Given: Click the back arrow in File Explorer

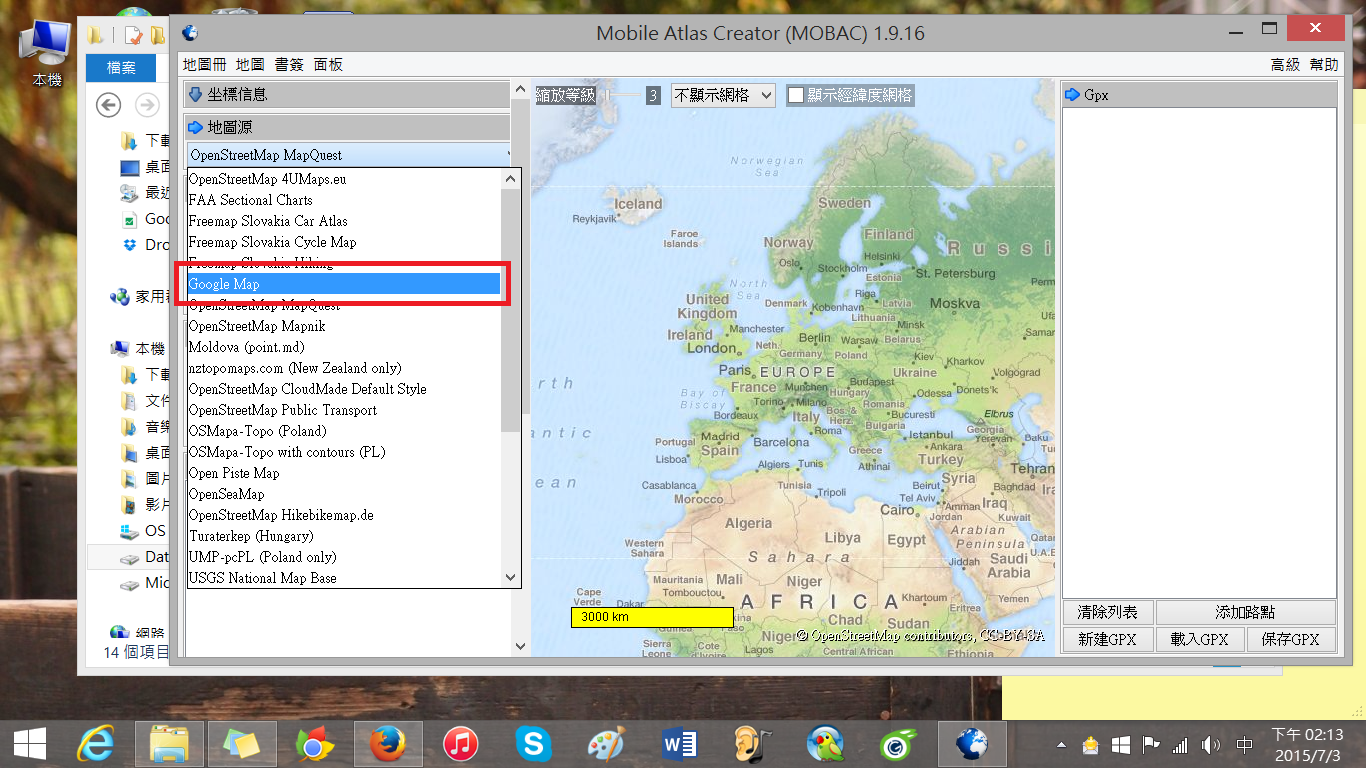Looking at the screenshot, I should pyautogui.click(x=108, y=105).
